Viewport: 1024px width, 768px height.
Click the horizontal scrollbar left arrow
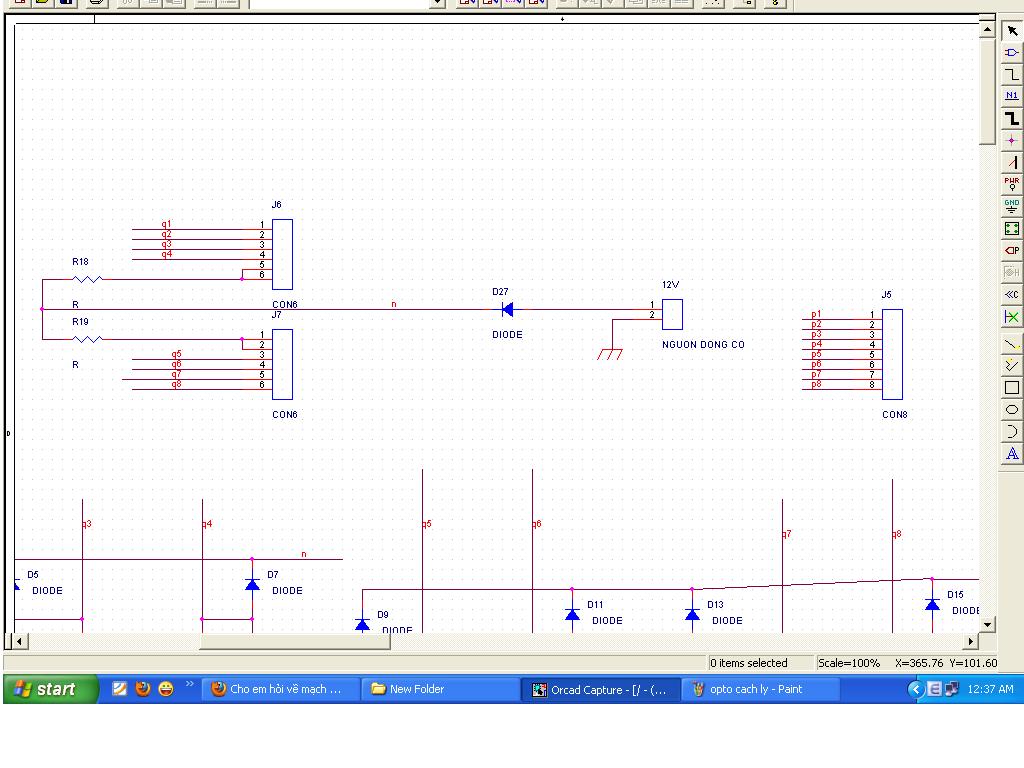[20, 641]
